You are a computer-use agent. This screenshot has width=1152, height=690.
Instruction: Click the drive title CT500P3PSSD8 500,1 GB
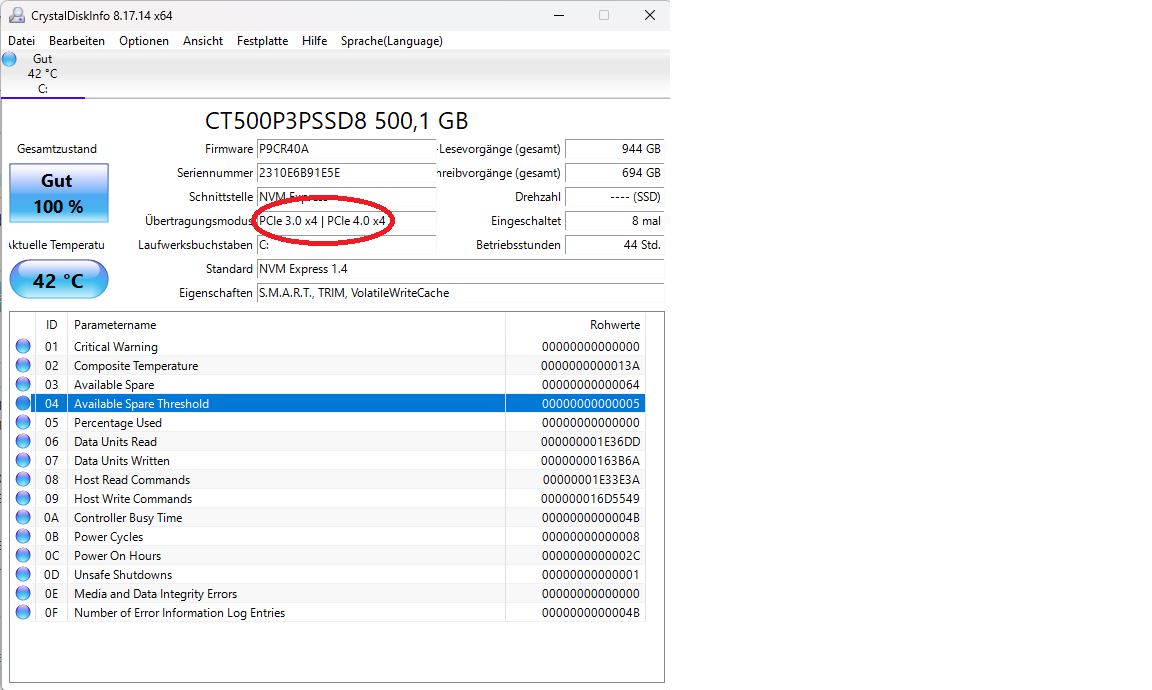(336, 121)
